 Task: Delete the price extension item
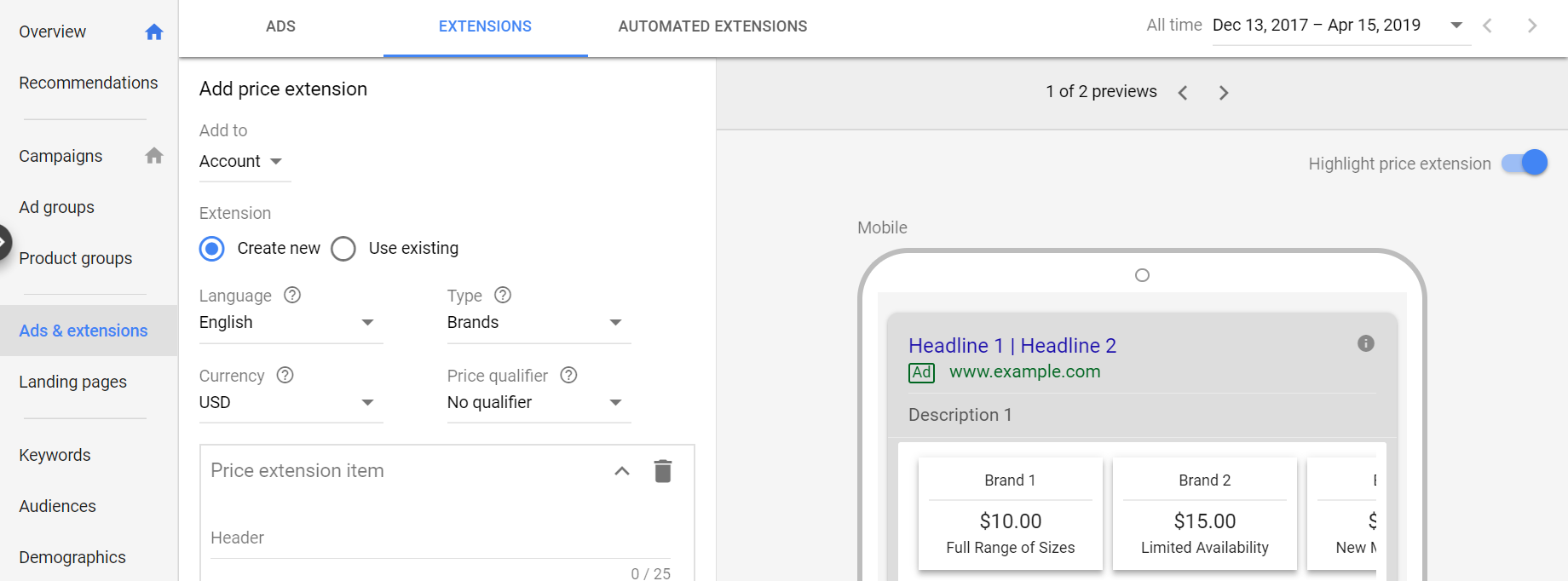click(x=663, y=471)
